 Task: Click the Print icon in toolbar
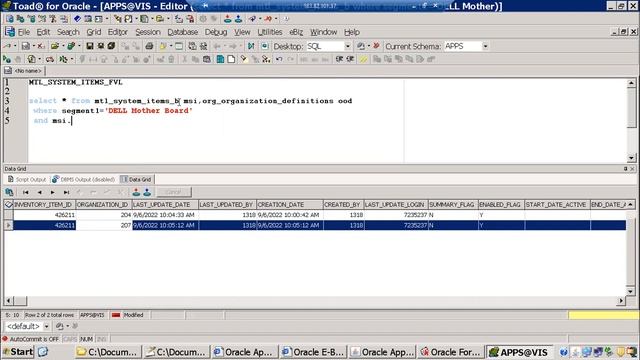[149, 46]
